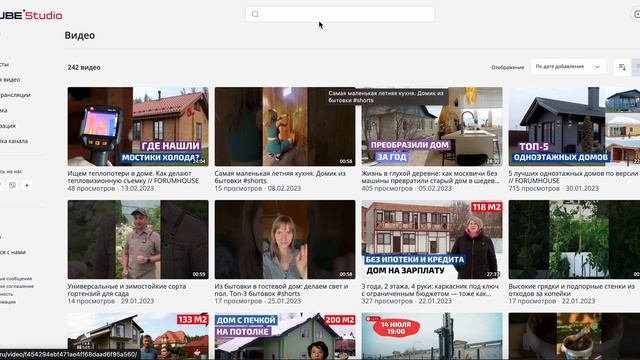
Task: Click the title '5 лучших одноэтажных домов'
Action: (x=573, y=177)
